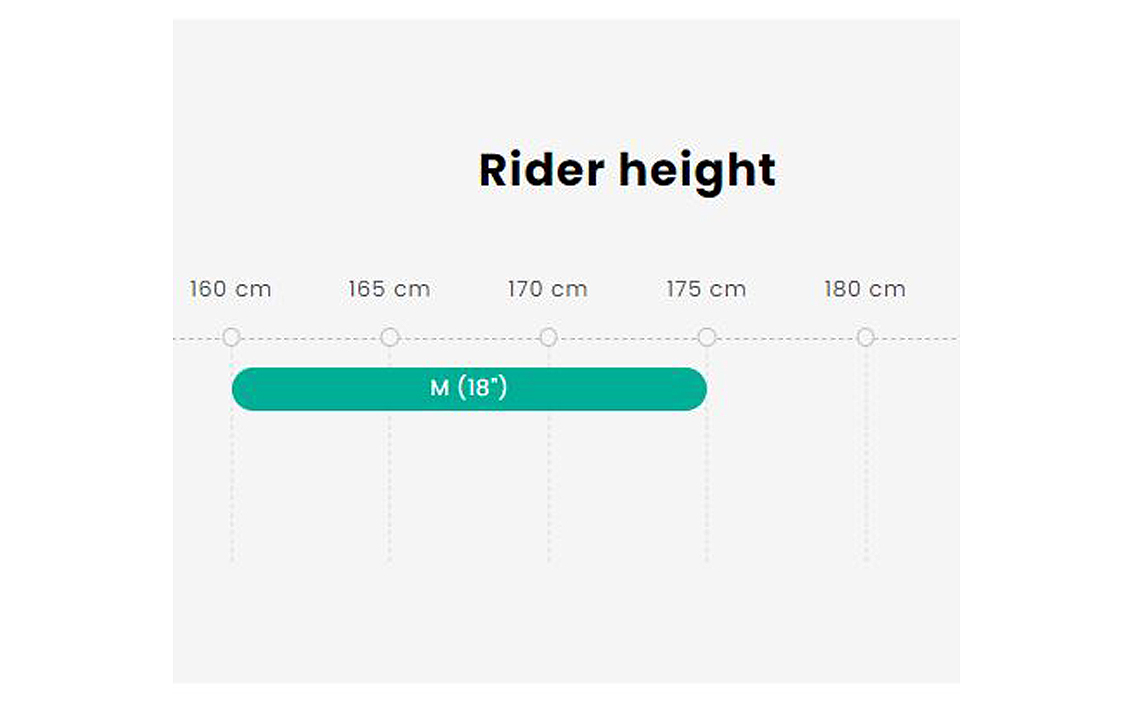Click the 165 cm circle marker

pos(390,337)
